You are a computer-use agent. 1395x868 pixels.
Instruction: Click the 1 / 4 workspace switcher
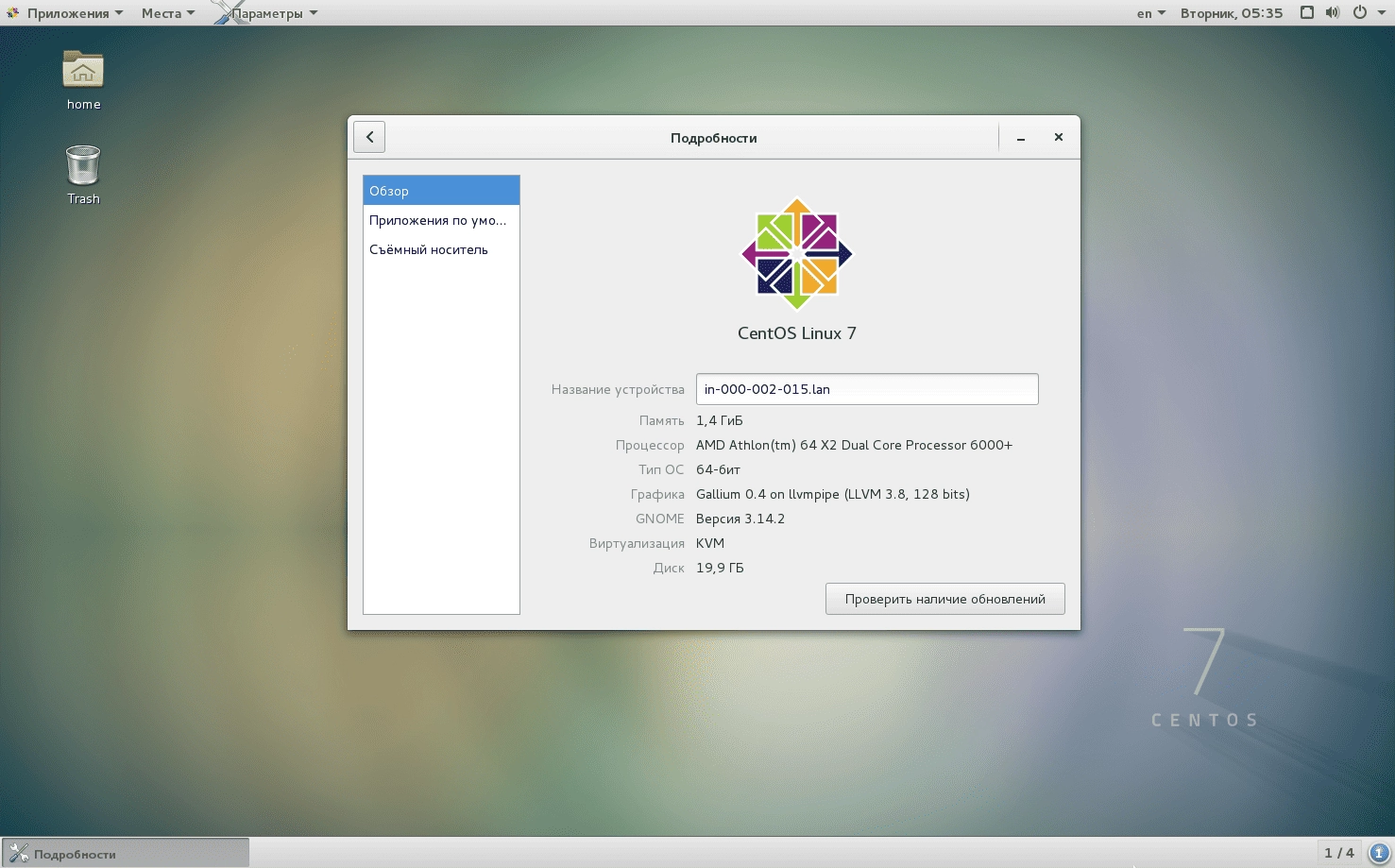[1339, 853]
